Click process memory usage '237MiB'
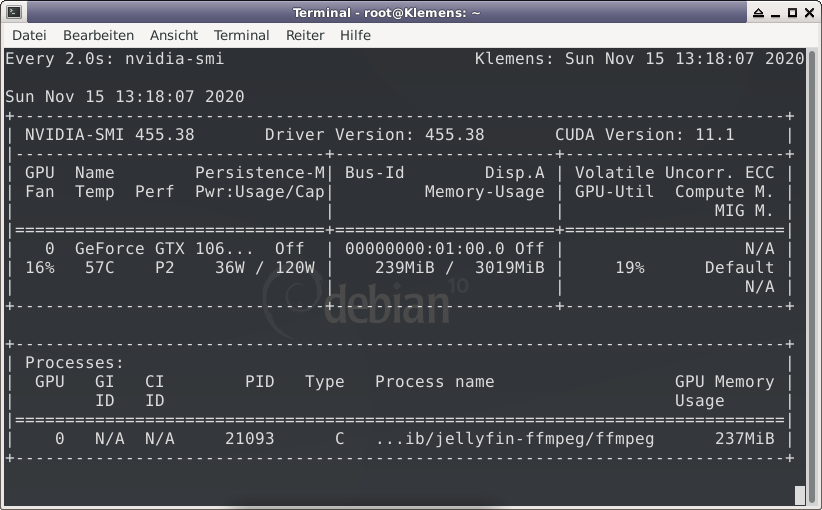The width and height of the screenshot is (822, 510). click(x=744, y=439)
